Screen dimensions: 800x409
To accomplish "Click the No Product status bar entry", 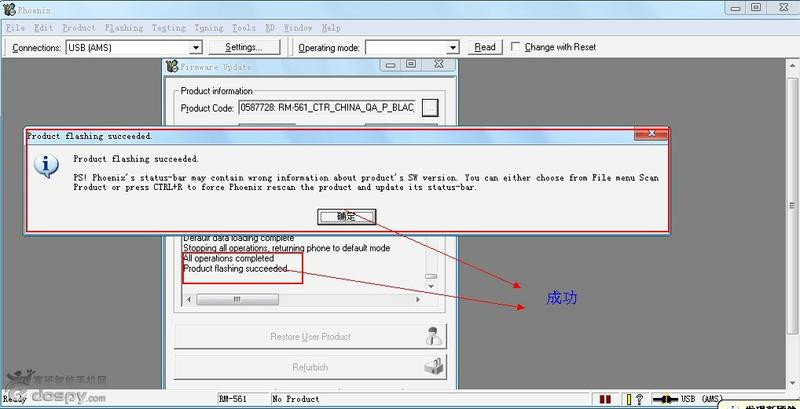I will pos(296,399).
